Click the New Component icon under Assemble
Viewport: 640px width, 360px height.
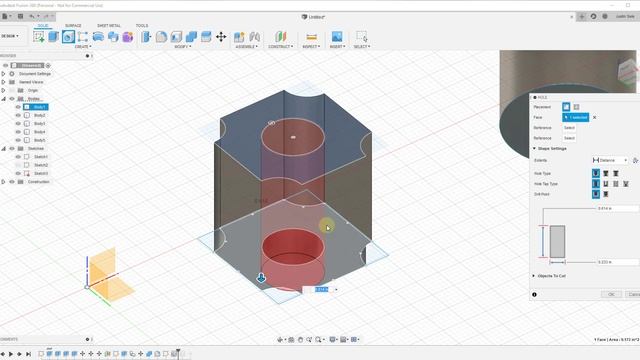click(239, 37)
